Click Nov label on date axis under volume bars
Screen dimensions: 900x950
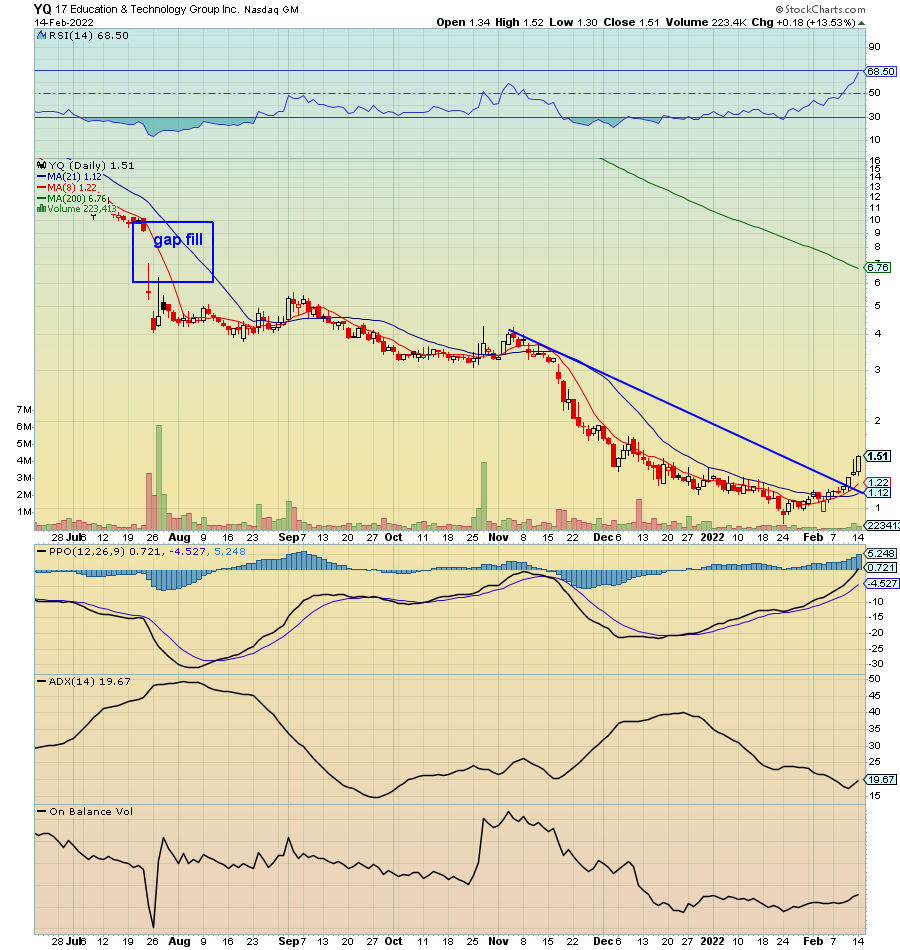[498, 537]
